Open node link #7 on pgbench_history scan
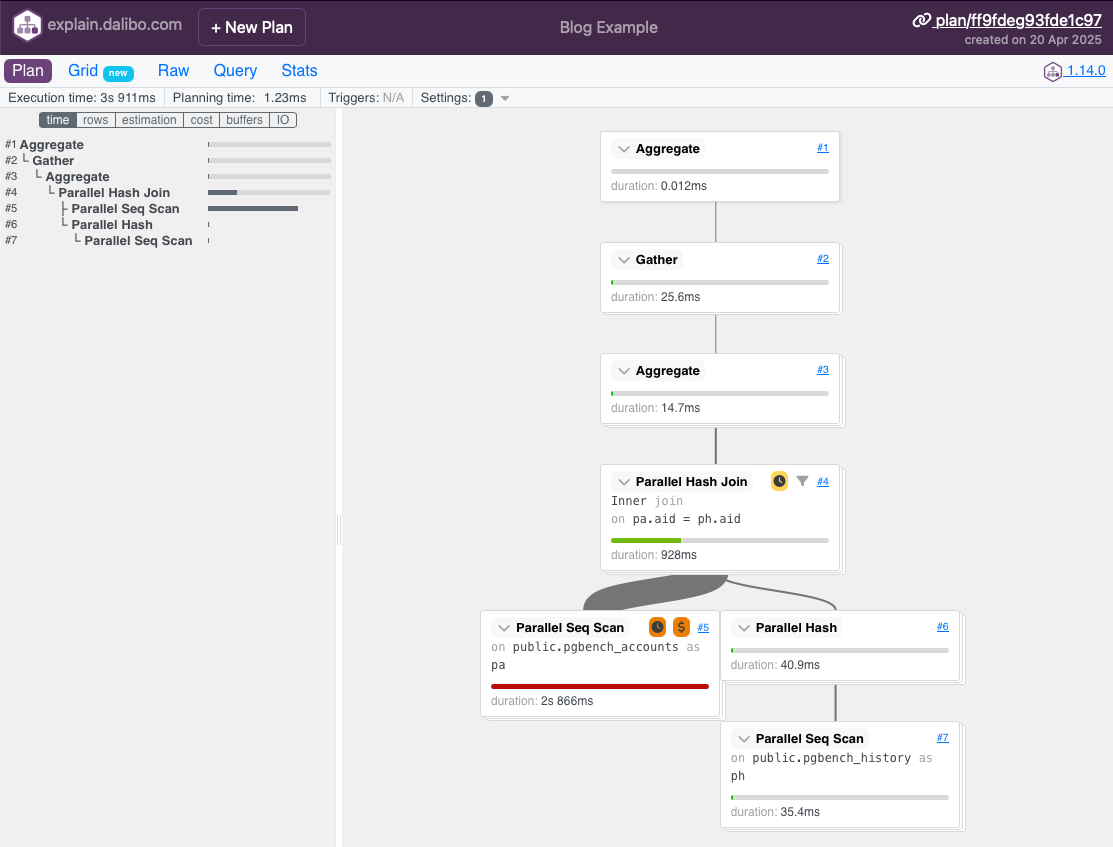1113x847 pixels. click(x=943, y=738)
